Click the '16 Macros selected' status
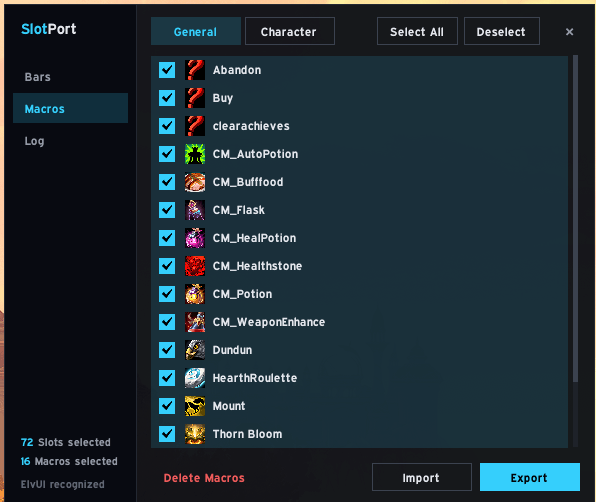This screenshot has height=502, width=596. 69,461
